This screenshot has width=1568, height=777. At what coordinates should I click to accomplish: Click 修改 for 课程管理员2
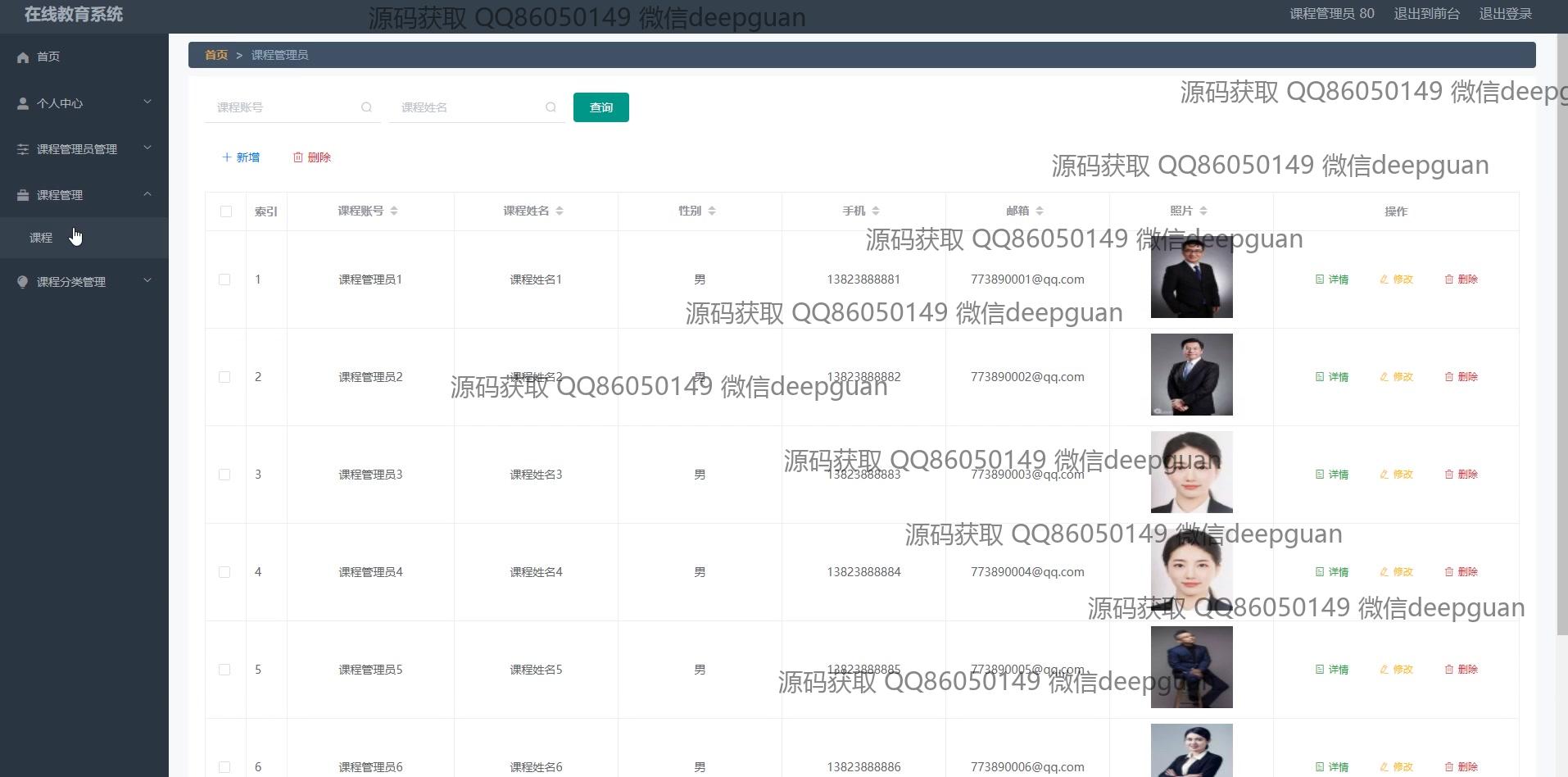[x=1397, y=377]
